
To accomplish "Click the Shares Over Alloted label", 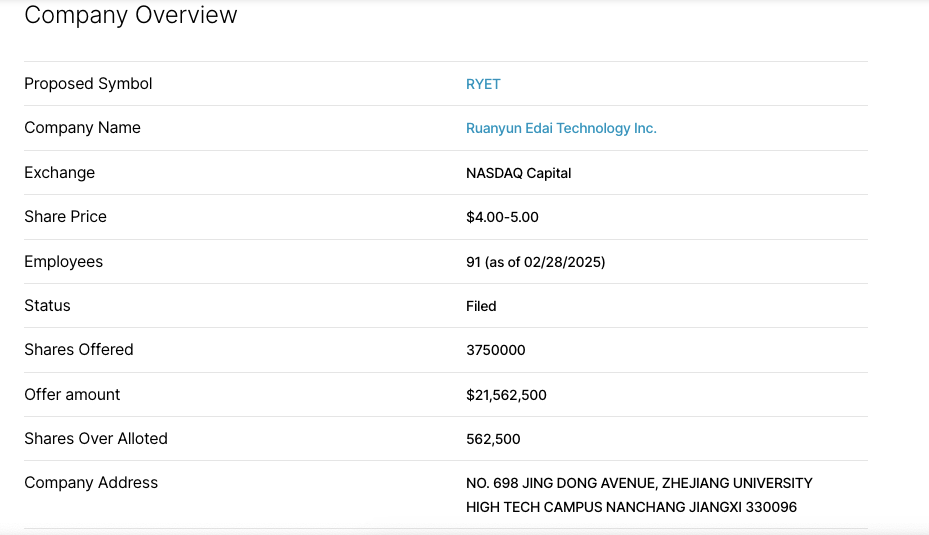I will (x=96, y=438).
